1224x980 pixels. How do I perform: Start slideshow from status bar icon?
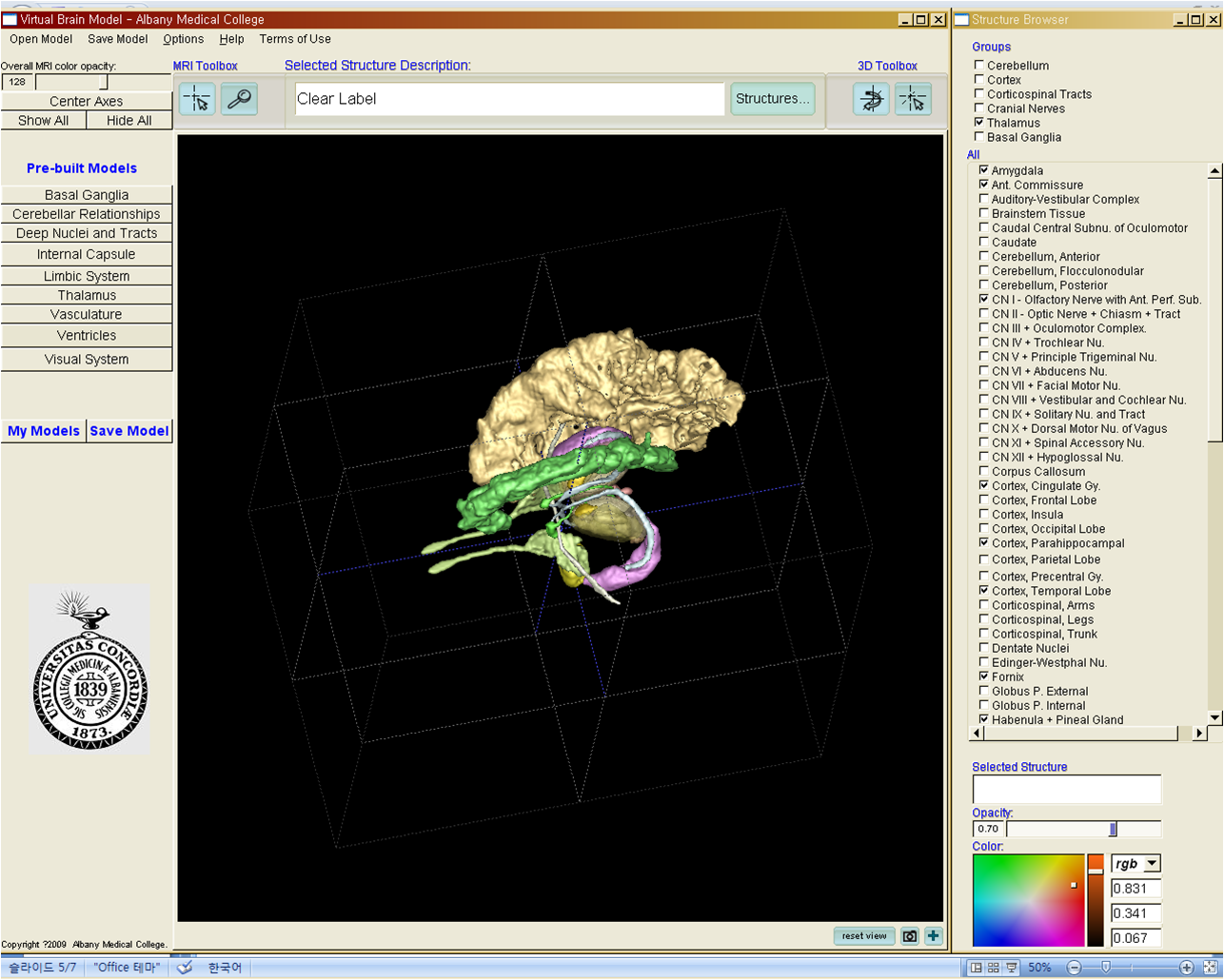tap(1012, 968)
